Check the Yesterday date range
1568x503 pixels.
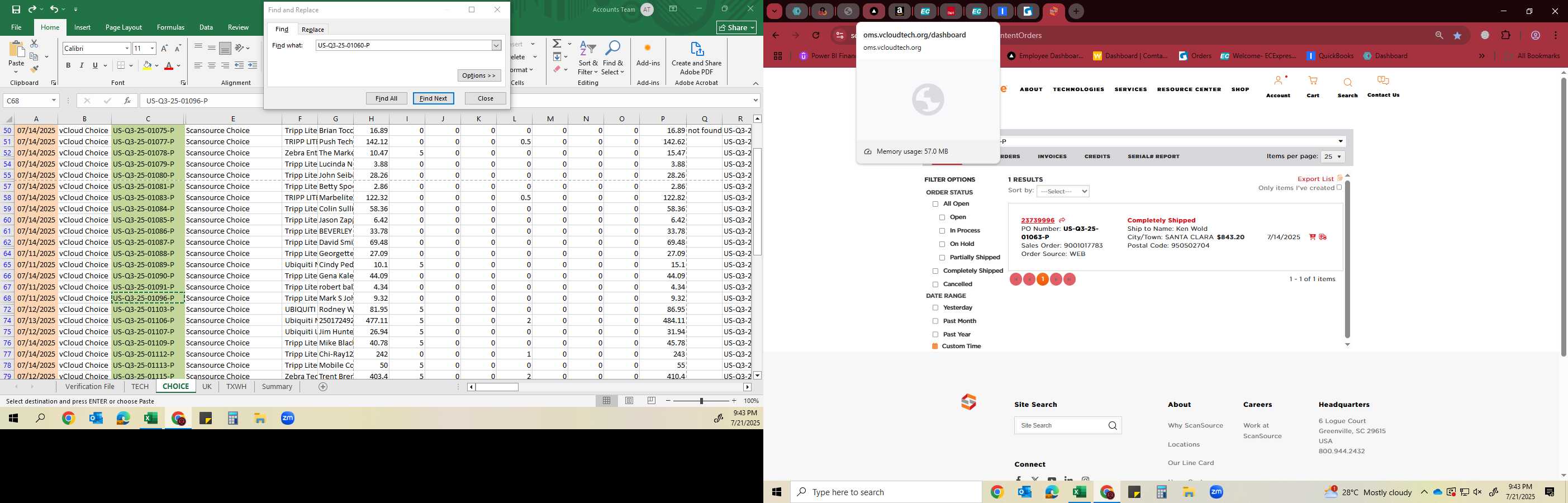(935, 308)
